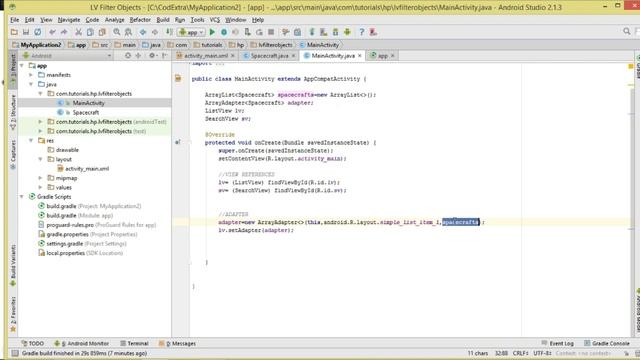Select activity_main.xml in project tree
The width and height of the screenshot is (640, 360).
[x=87, y=169]
